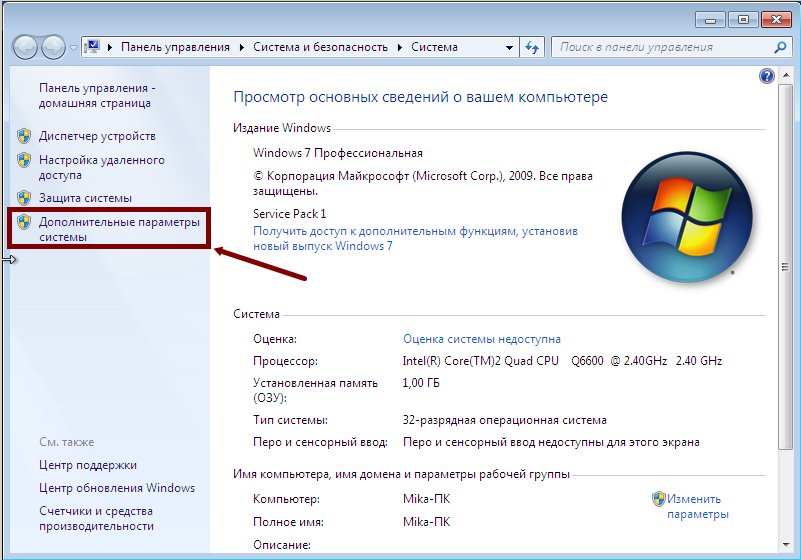This screenshot has height=560, width=801.
Task: Click the Оценка системы недоступна link
Action: point(481,339)
